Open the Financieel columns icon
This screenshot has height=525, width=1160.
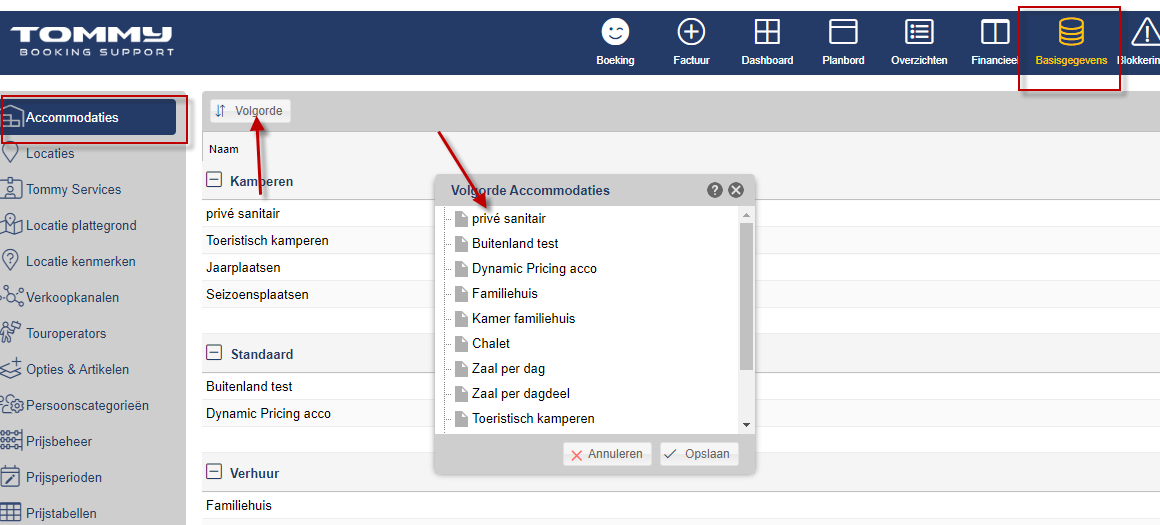pos(995,32)
